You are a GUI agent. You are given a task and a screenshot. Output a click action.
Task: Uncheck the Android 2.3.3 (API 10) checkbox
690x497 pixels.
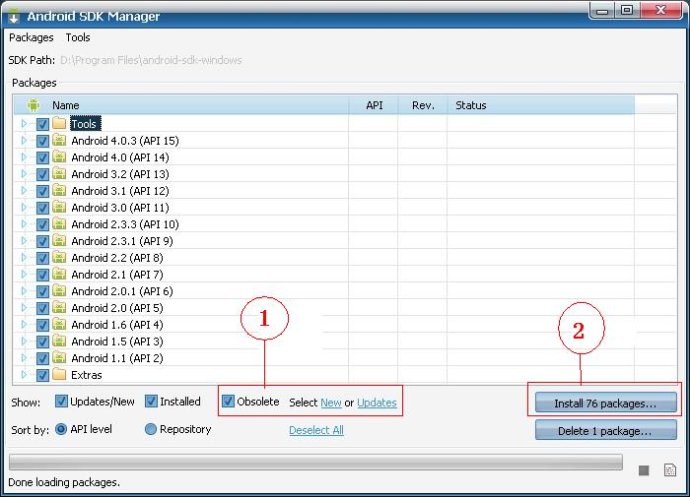coord(42,225)
